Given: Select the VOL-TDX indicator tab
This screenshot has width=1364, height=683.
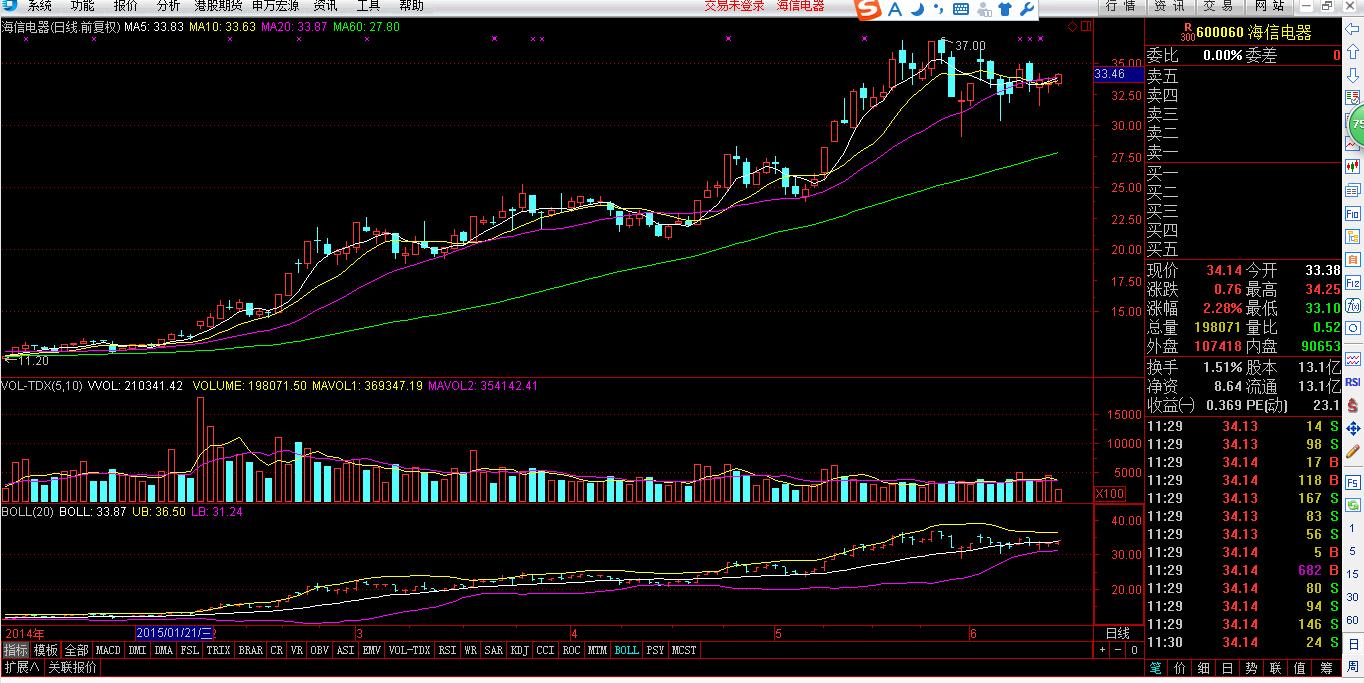Looking at the screenshot, I should [x=409, y=650].
